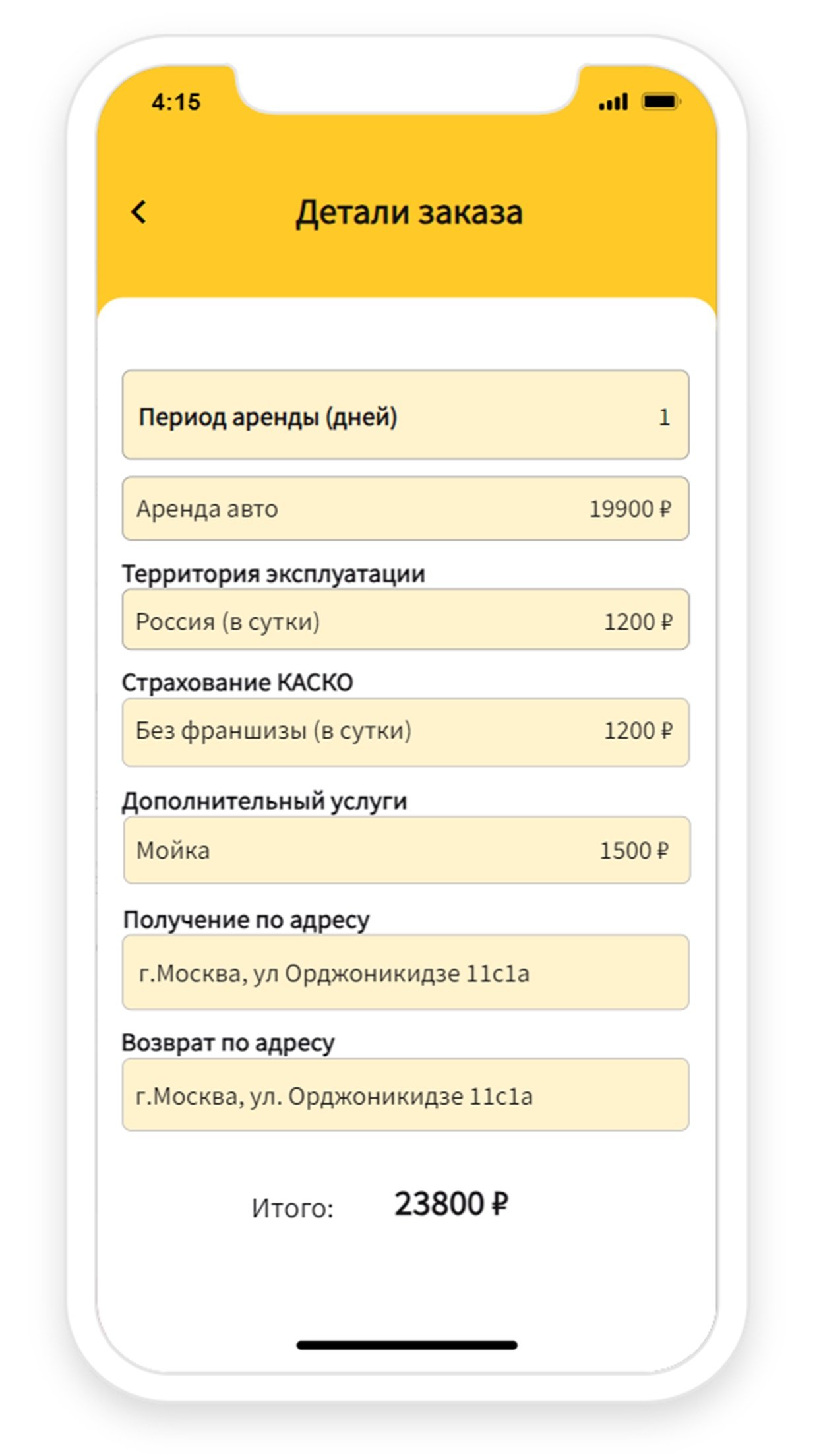
Task: Click the cellular signal strength icon
Action: 613,102
